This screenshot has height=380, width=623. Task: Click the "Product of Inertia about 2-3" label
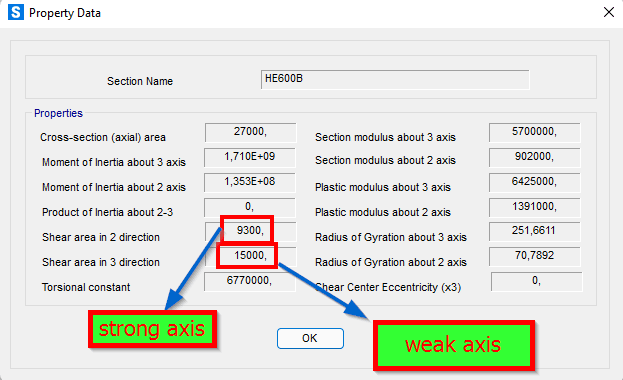click(108, 212)
